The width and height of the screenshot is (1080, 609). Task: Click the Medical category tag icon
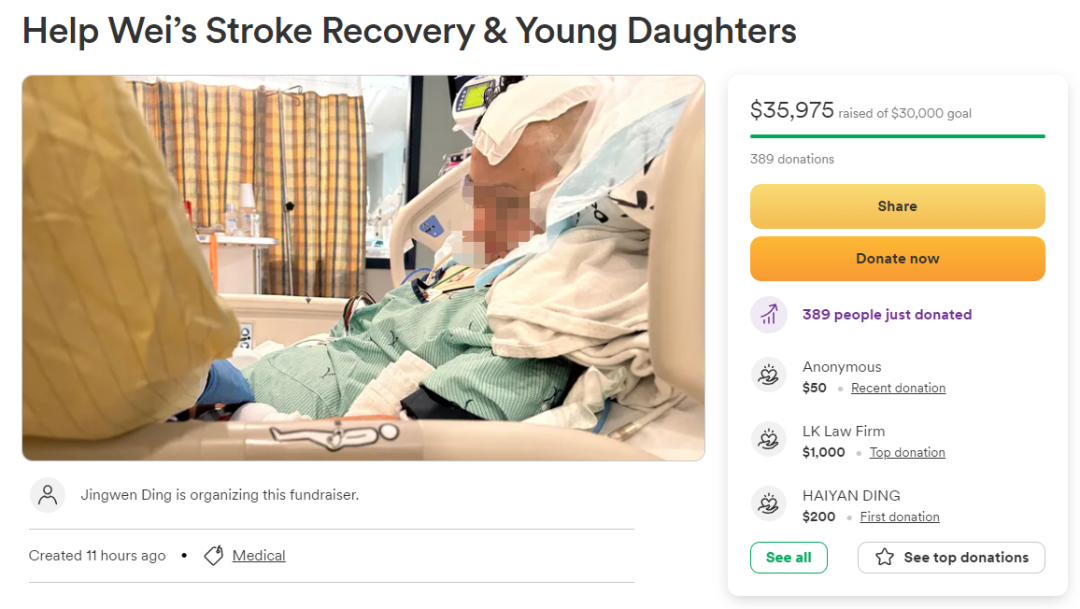tap(214, 555)
